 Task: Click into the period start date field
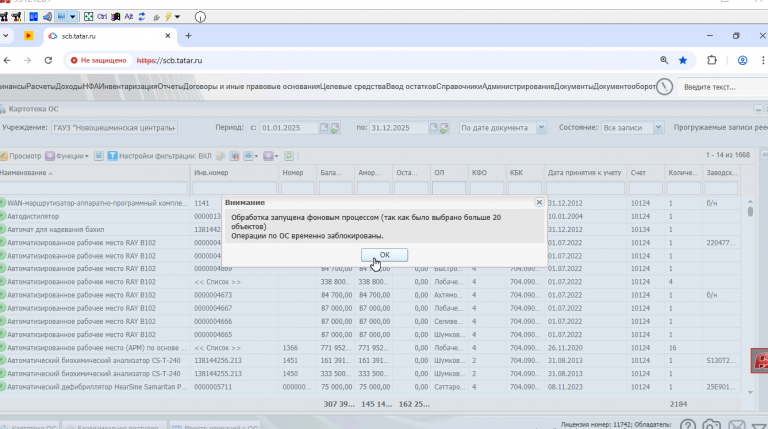(288, 128)
